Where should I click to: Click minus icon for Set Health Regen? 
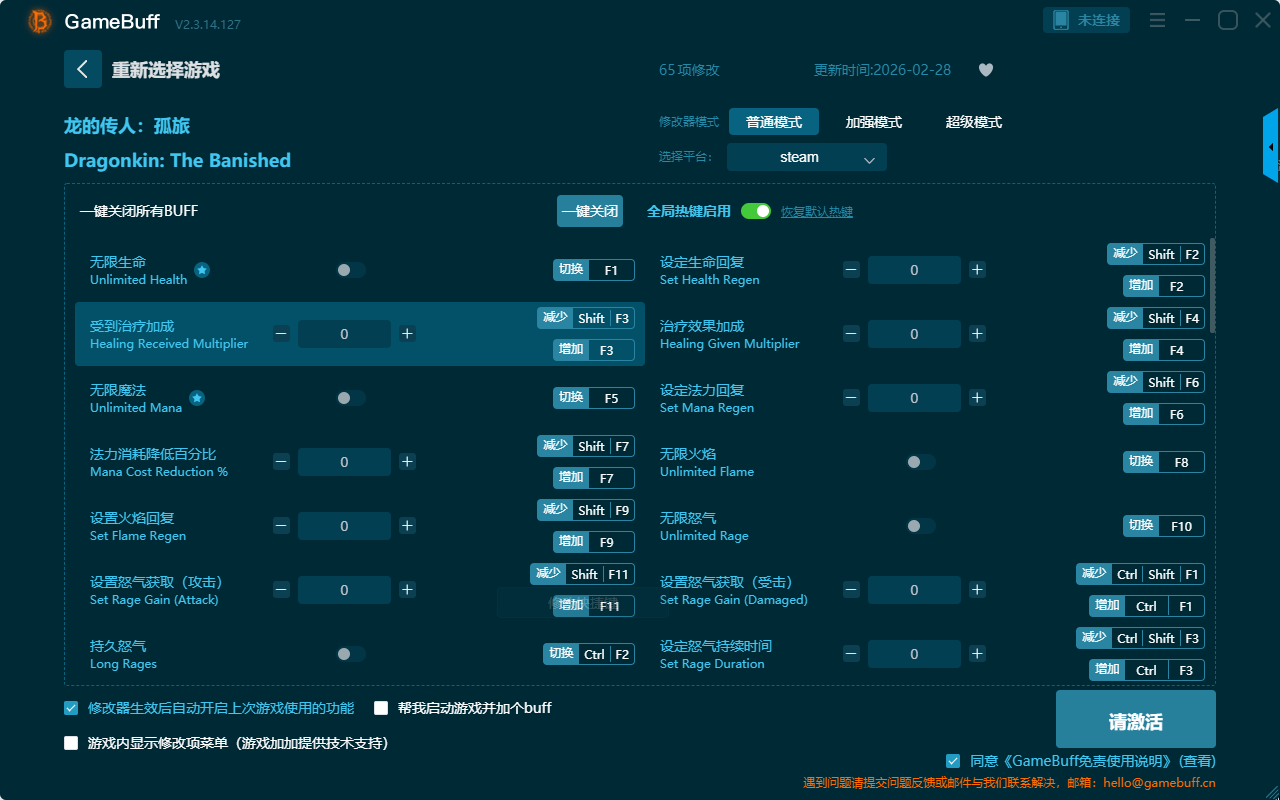(x=851, y=270)
